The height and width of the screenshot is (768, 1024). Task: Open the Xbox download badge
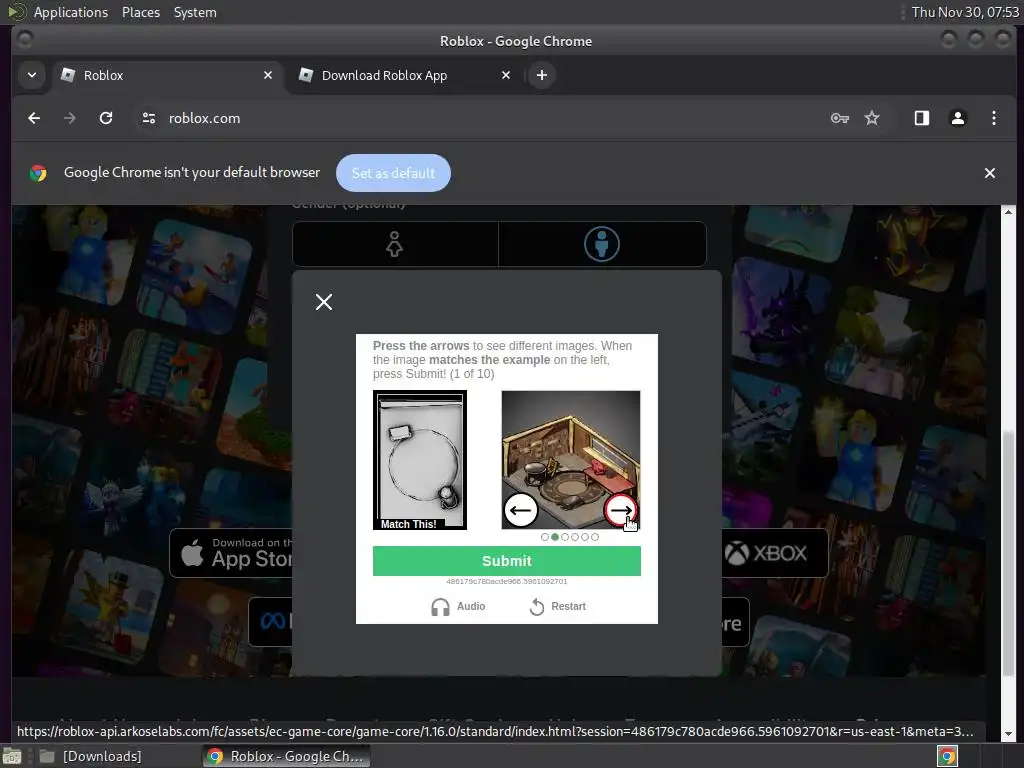775,553
